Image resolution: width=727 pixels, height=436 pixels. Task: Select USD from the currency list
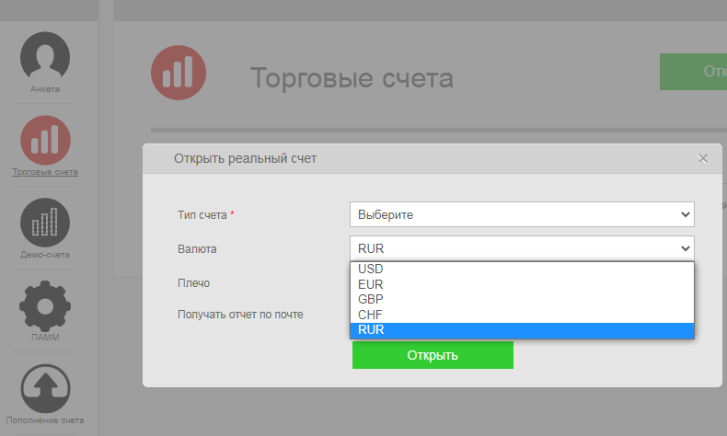(521, 269)
